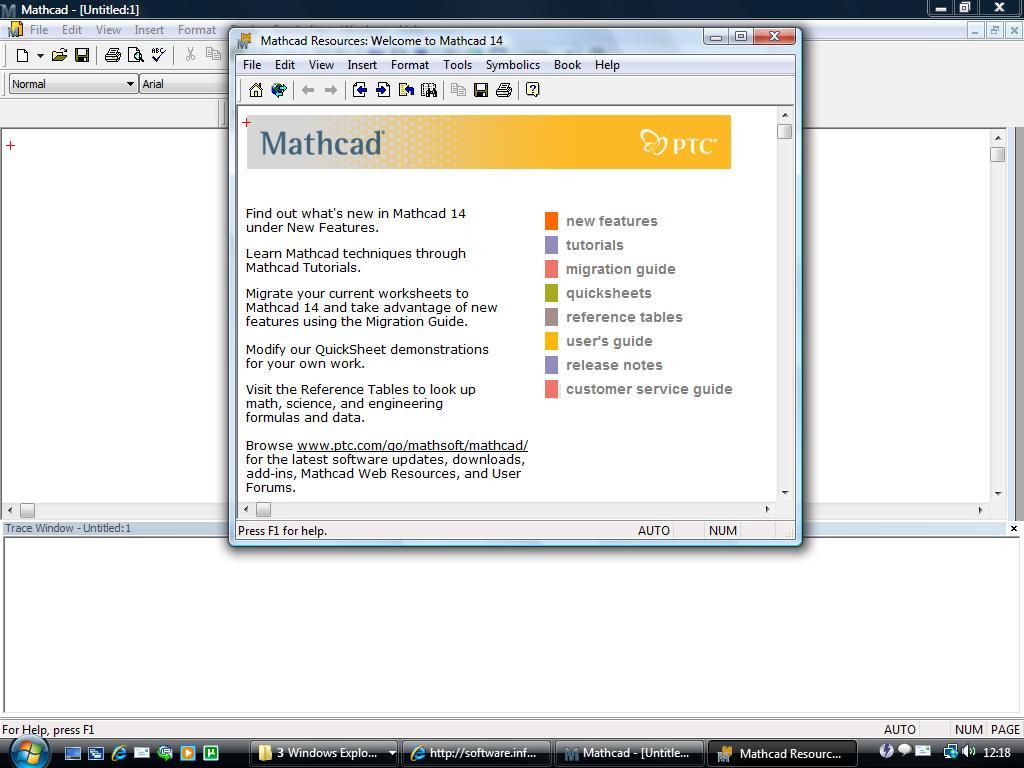Click the web globe icon in Resources toolbar
1024x768 pixels.
(x=279, y=90)
